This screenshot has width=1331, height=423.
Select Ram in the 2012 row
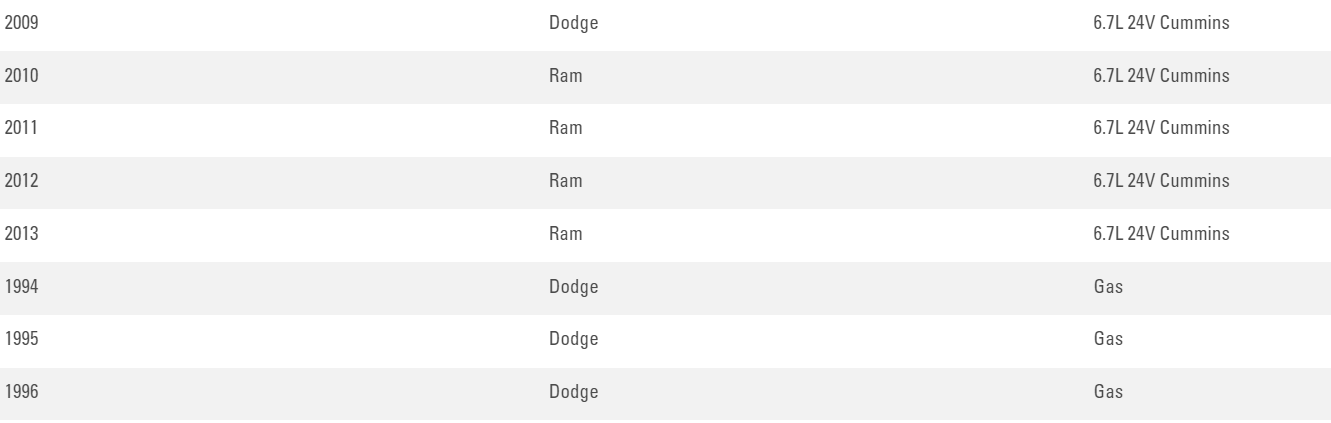click(x=566, y=181)
